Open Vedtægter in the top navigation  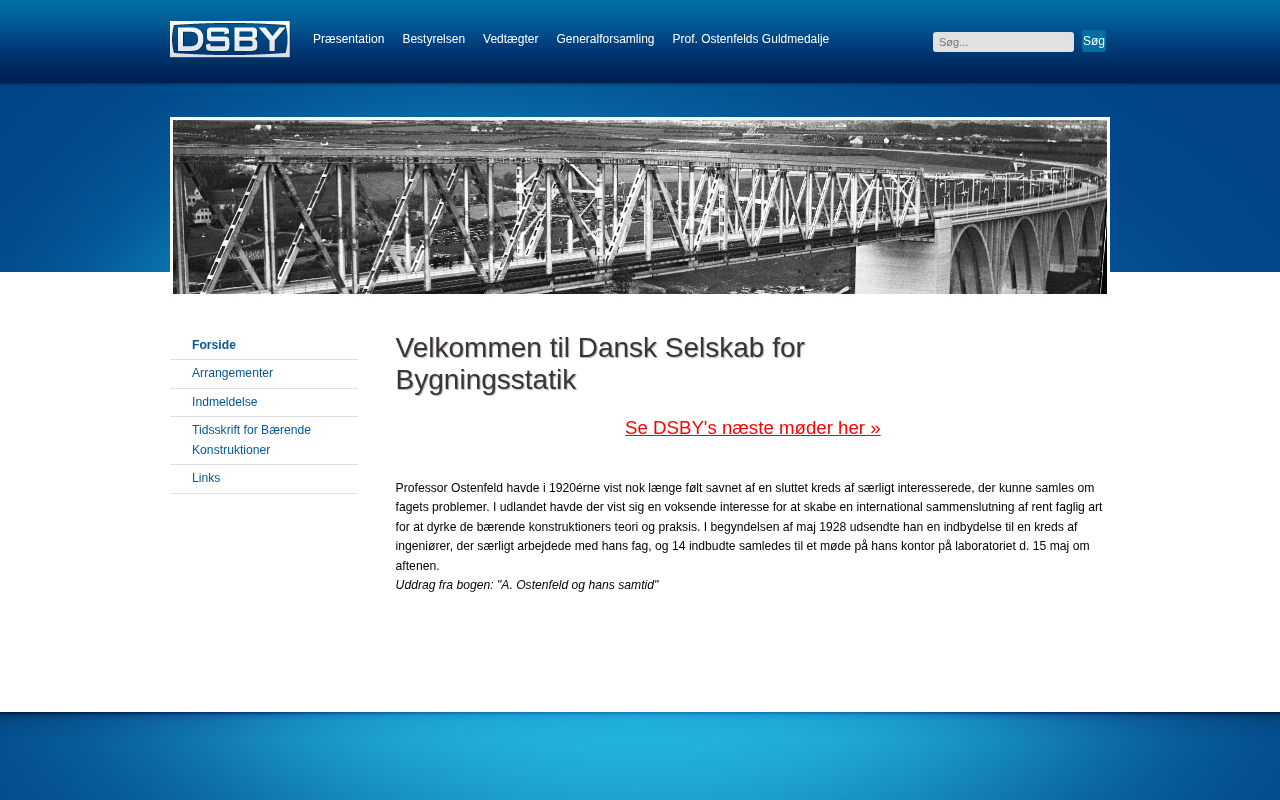coord(510,39)
